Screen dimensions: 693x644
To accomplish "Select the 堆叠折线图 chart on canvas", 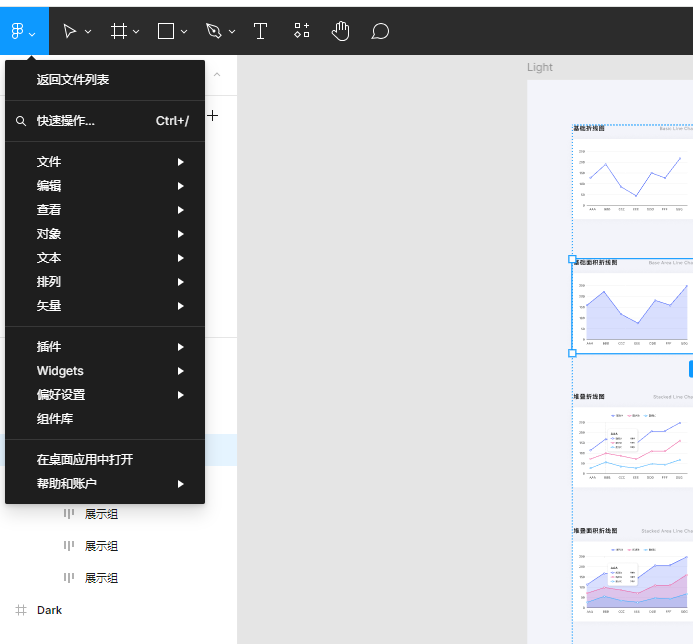I will (633, 440).
